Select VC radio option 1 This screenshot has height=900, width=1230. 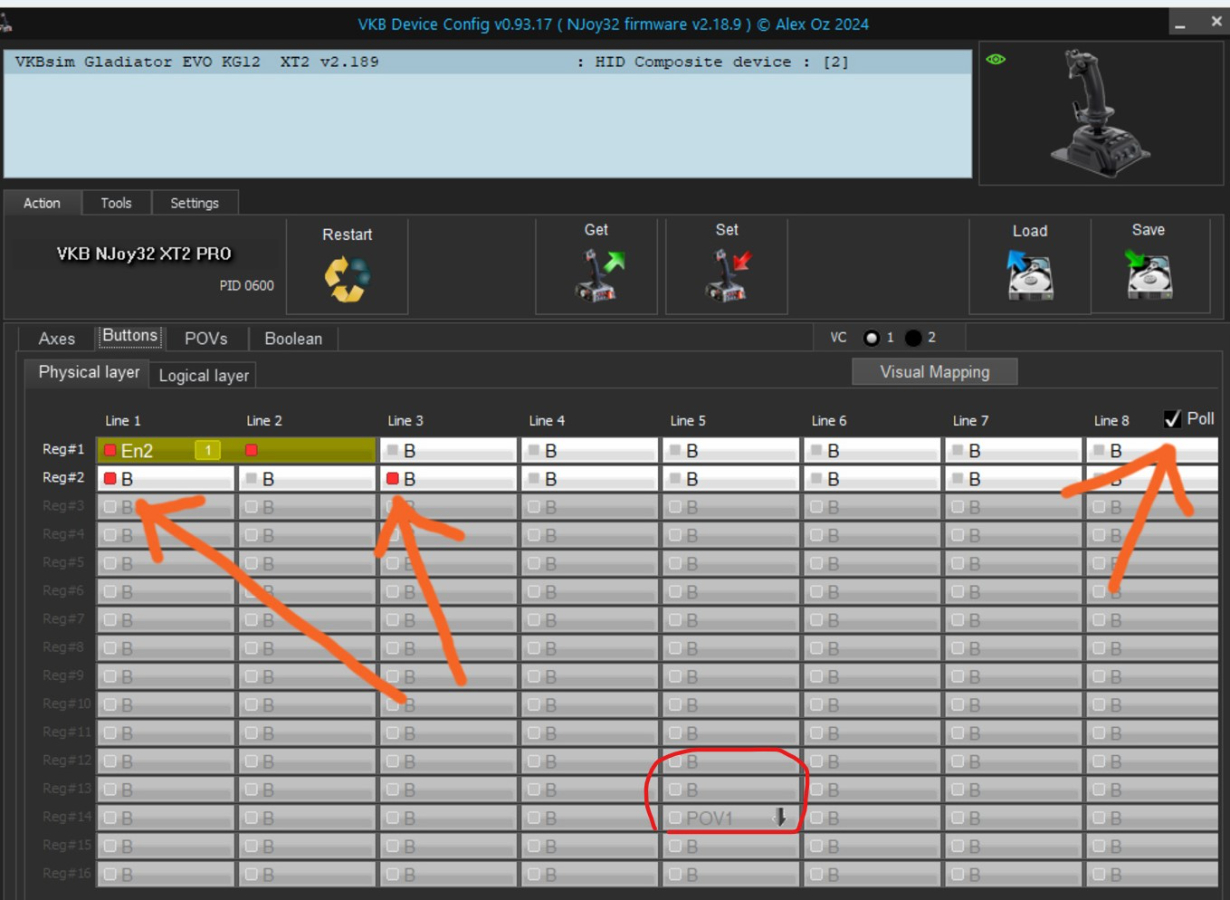coord(872,338)
